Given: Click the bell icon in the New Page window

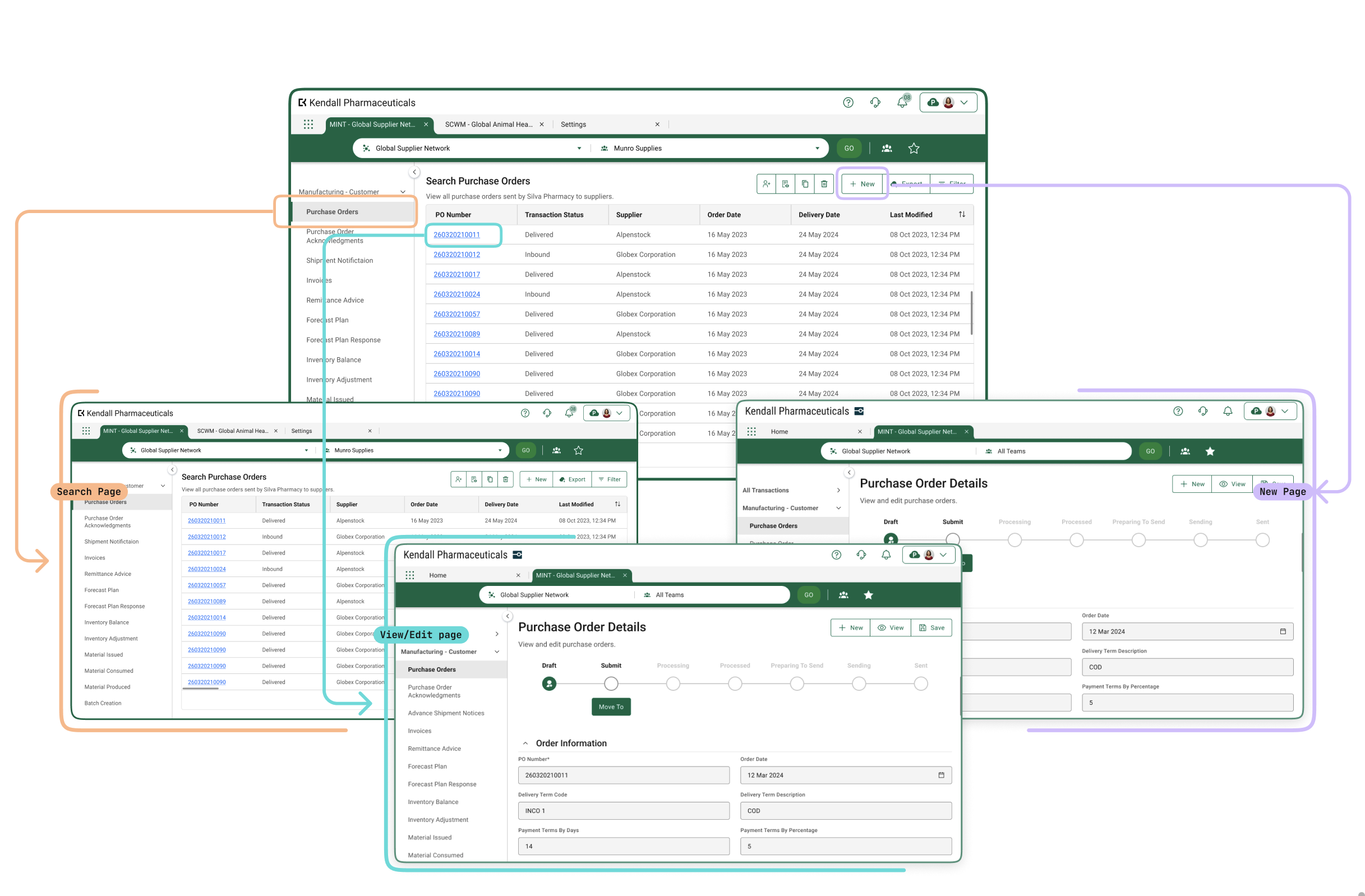Looking at the screenshot, I should (1228, 411).
